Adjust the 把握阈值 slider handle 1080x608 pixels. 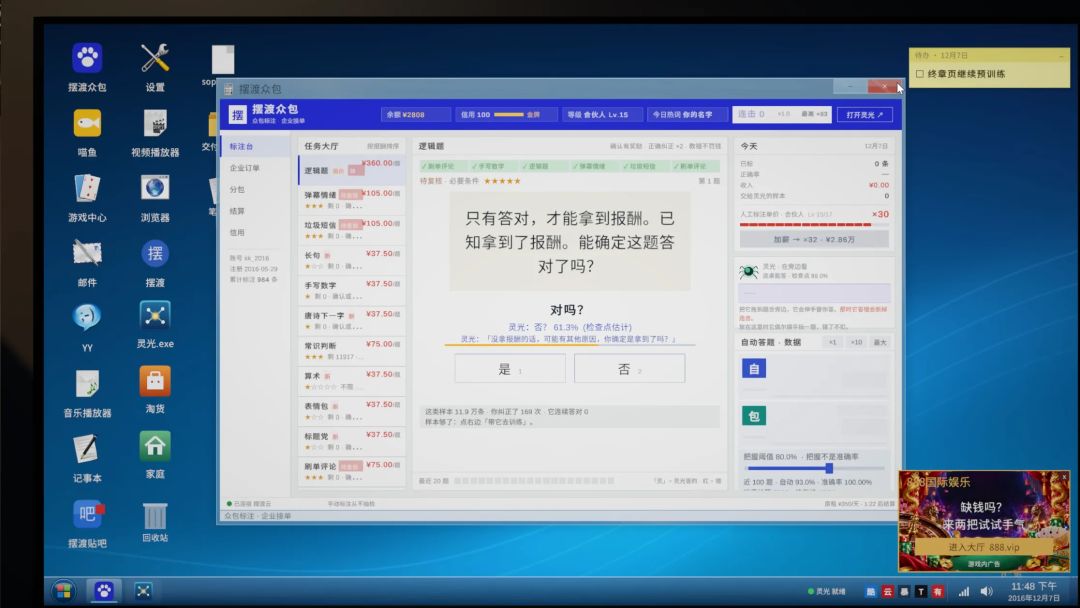coord(829,468)
